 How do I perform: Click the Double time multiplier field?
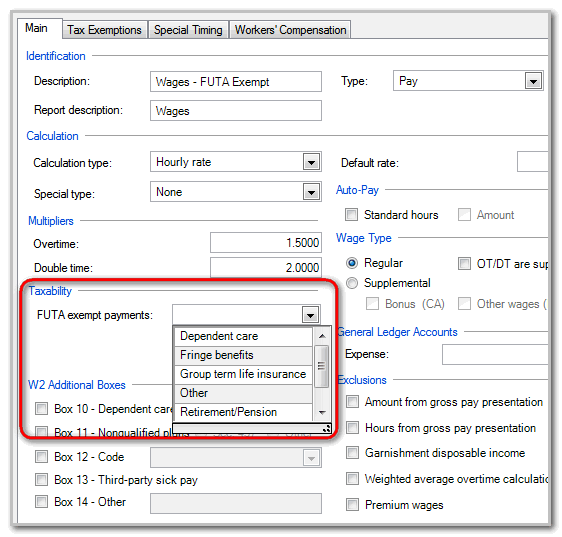point(266,267)
